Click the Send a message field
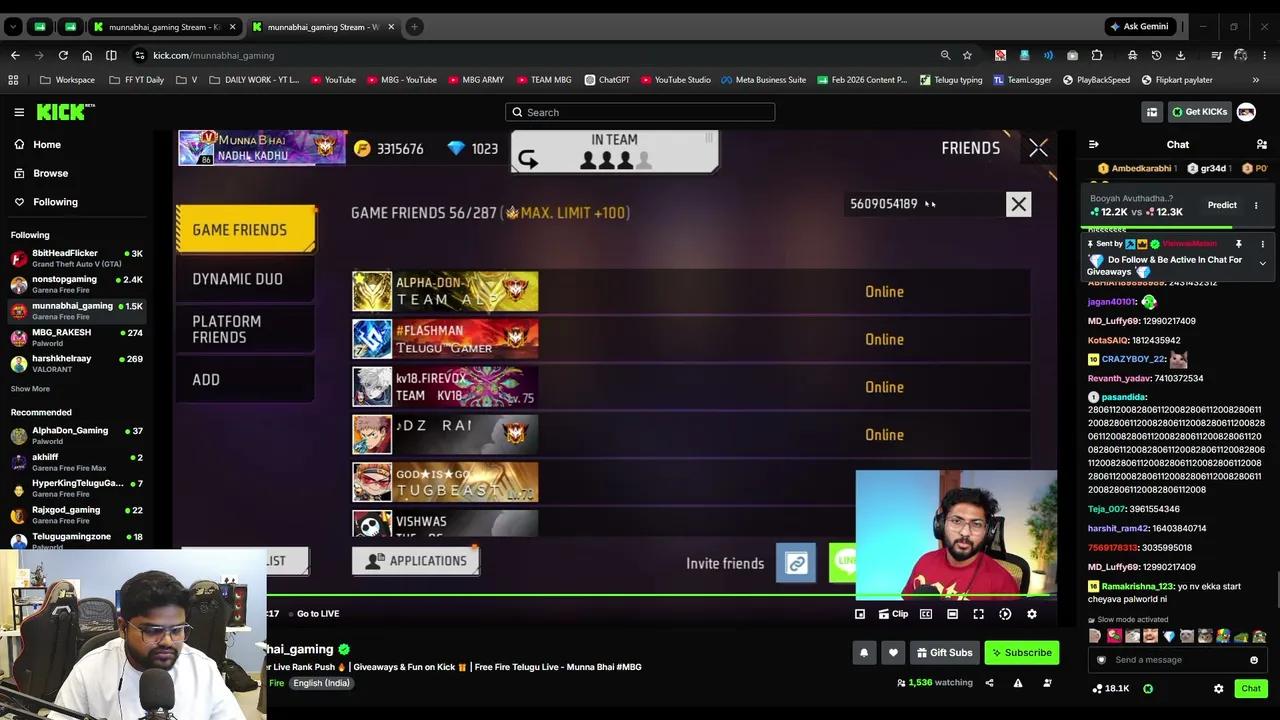The width and height of the screenshot is (1280, 720). pyautogui.click(x=1178, y=660)
